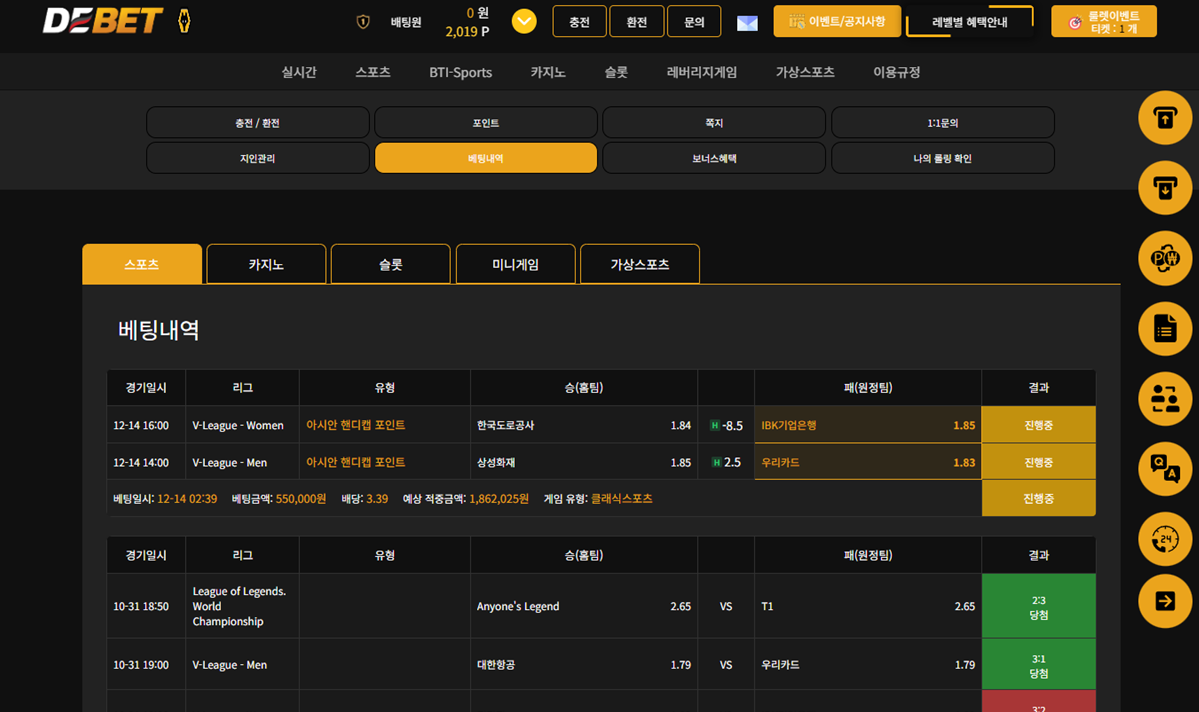
Task: Open BTI-Sports in the main navigation
Action: [460, 72]
